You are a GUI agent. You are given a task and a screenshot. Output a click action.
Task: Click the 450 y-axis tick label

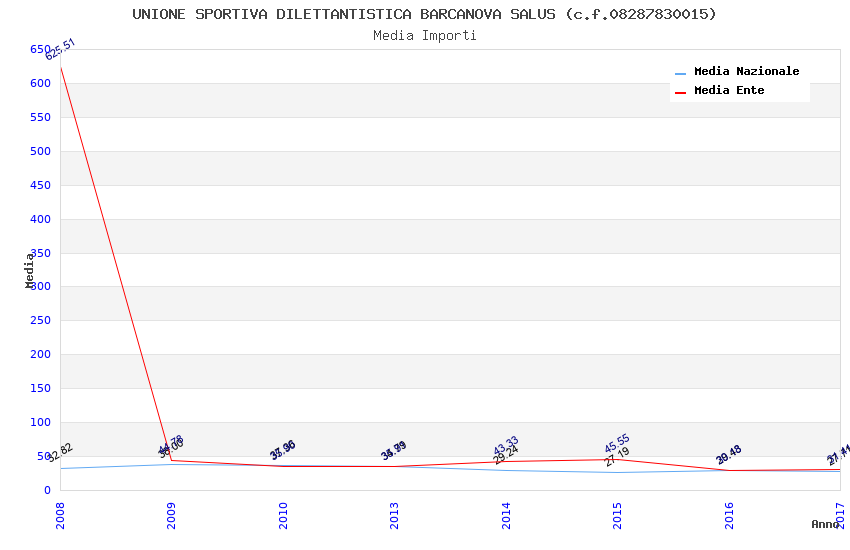click(x=41, y=185)
